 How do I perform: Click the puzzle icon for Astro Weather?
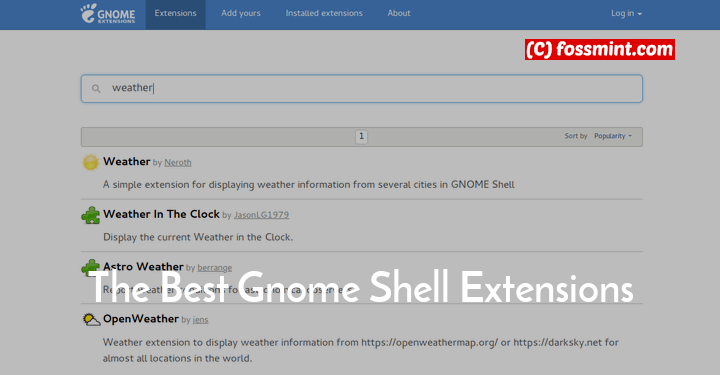coord(90,267)
